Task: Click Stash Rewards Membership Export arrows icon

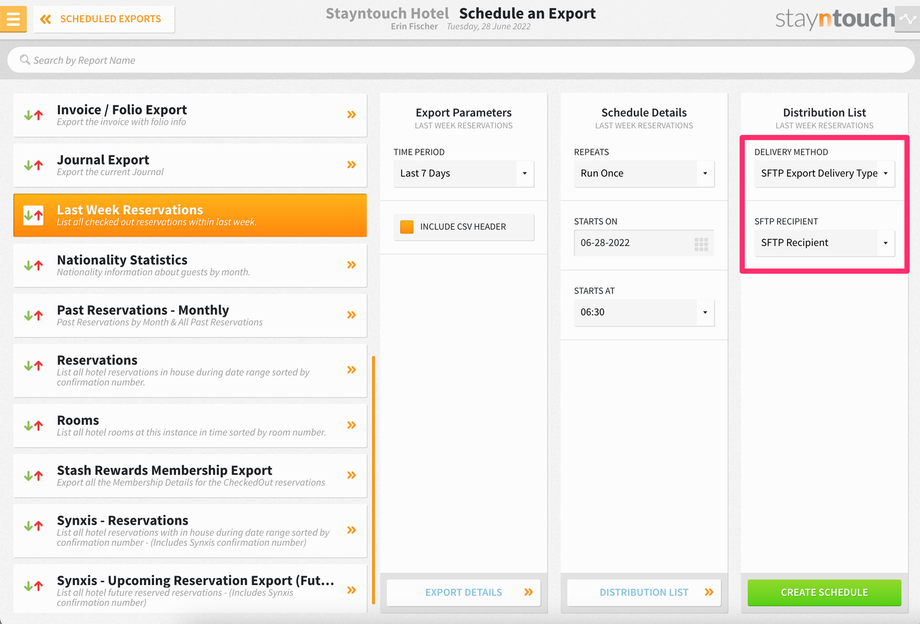Action: click(x=33, y=476)
